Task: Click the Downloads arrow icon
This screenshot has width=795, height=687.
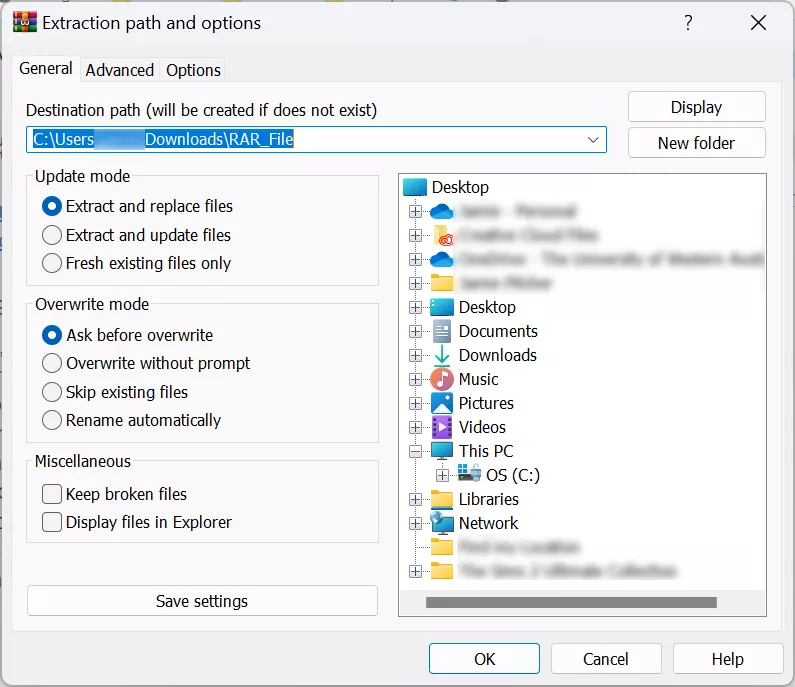Action: [442, 356]
